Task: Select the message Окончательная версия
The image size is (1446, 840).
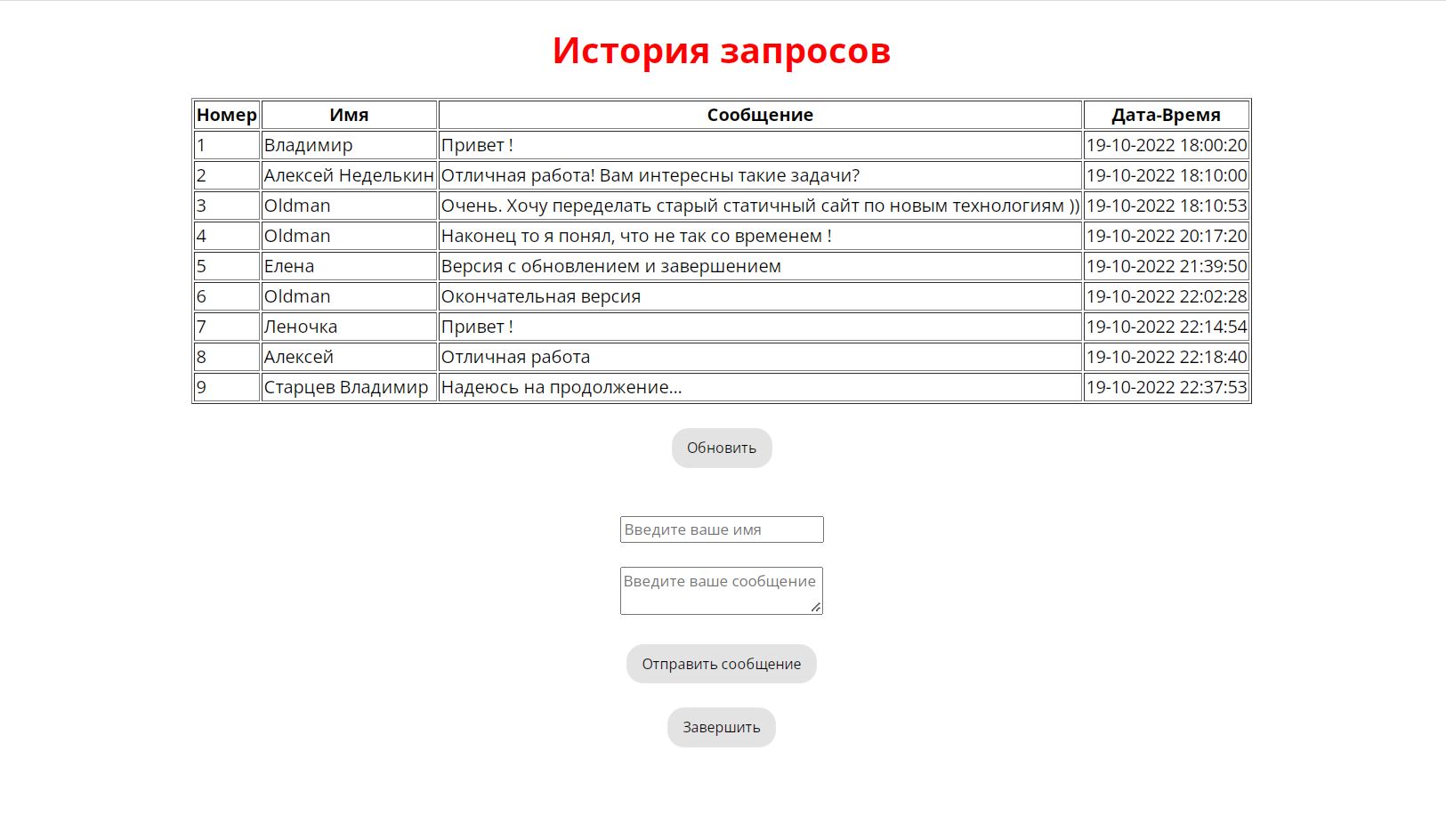Action: tap(541, 296)
